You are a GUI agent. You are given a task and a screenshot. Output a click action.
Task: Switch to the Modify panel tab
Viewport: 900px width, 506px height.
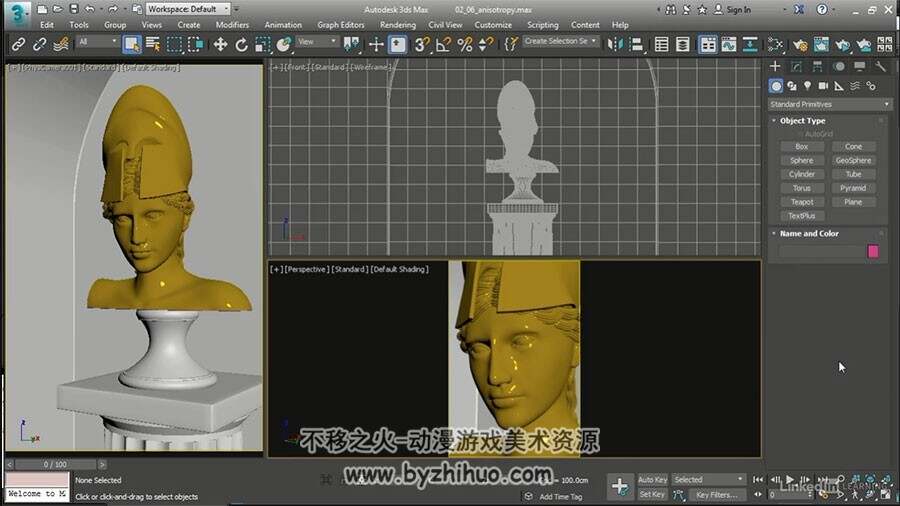point(796,67)
